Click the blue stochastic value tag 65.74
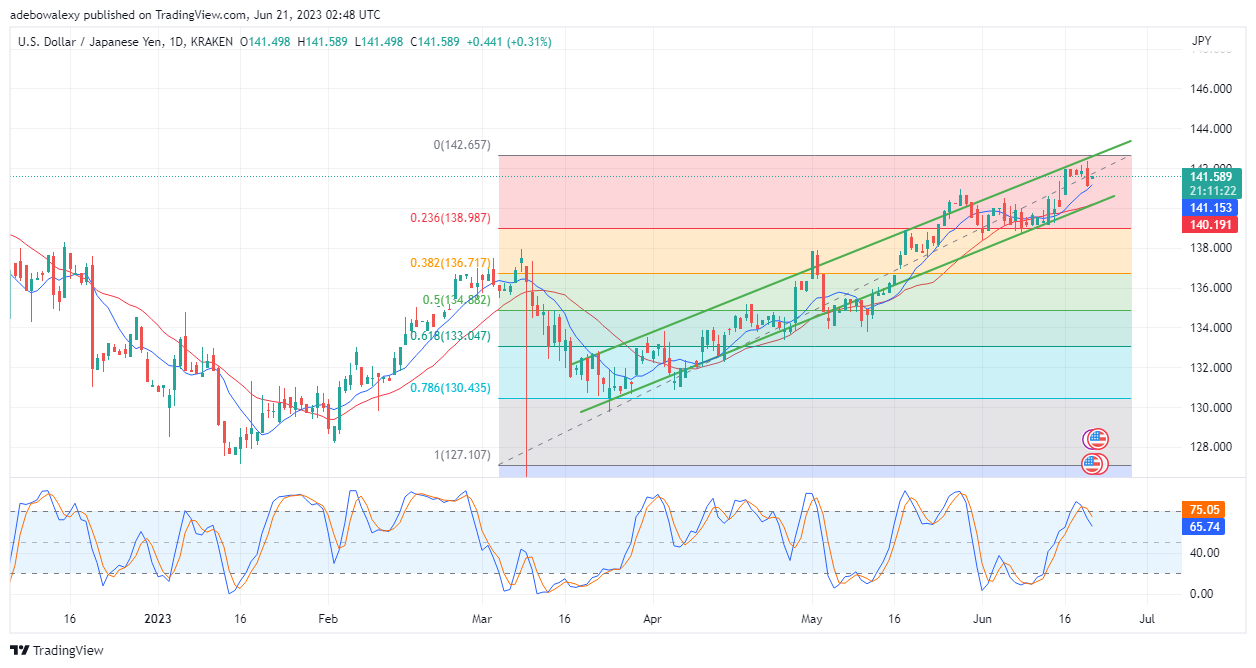The image size is (1256, 668). [1203, 526]
